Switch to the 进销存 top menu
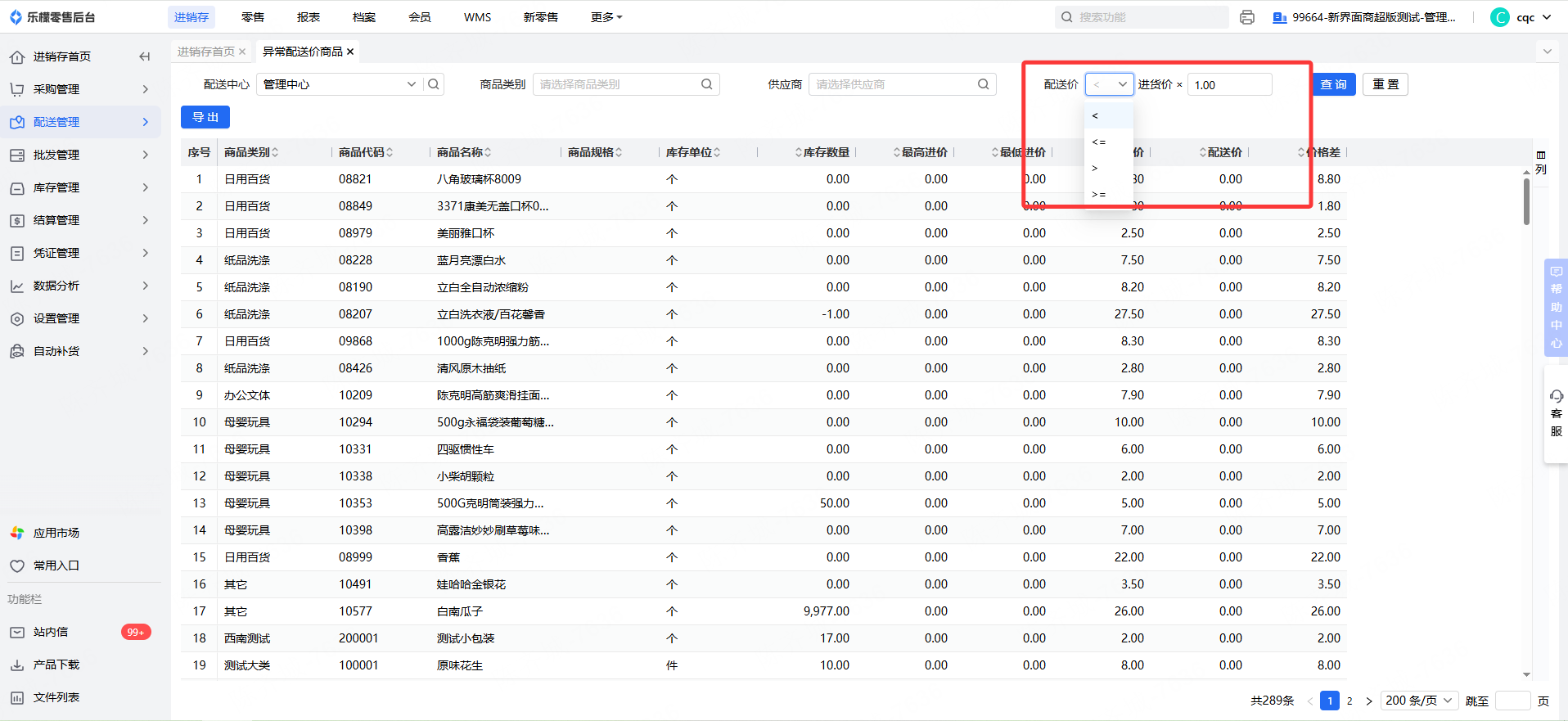The width and height of the screenshot is (1568, 721). pyautogui.click(x=191, y=17)
